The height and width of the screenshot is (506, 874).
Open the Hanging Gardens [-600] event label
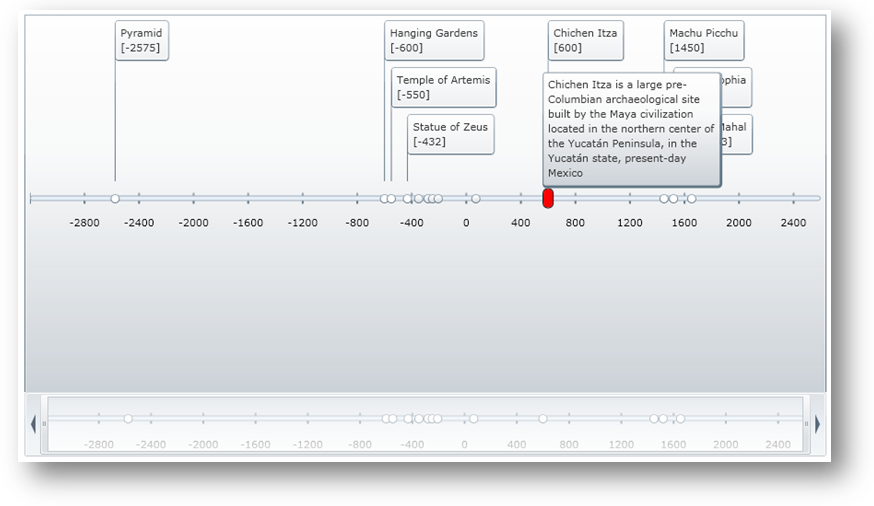(434, 41)
